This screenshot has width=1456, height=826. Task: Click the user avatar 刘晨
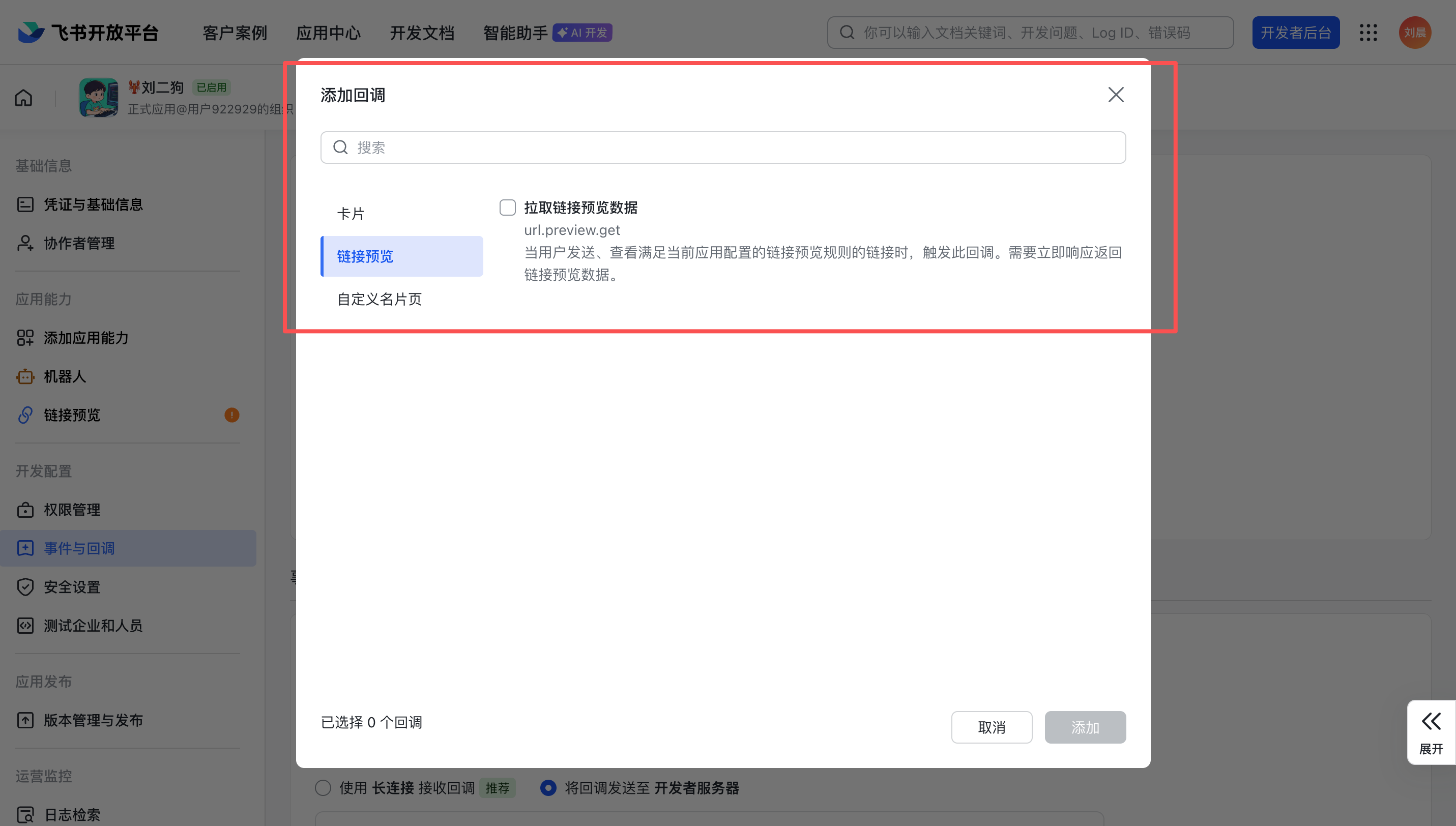pyautogui.click(x=1415, y=33)
